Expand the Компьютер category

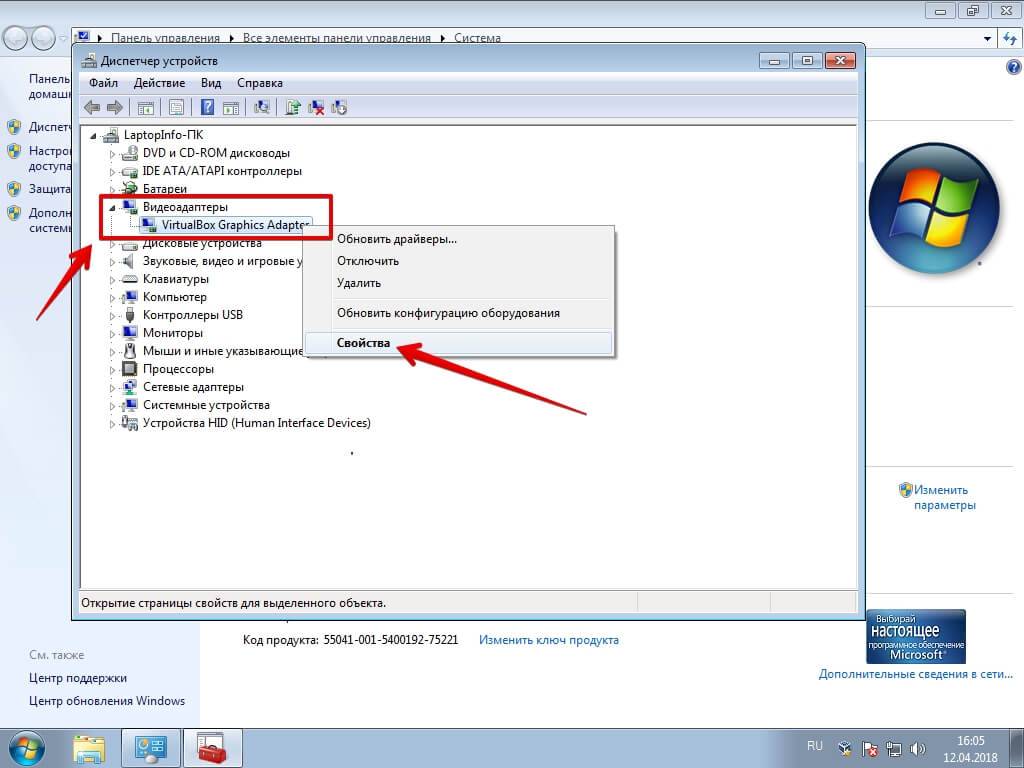pyautogui.click(x=112, y=298)
